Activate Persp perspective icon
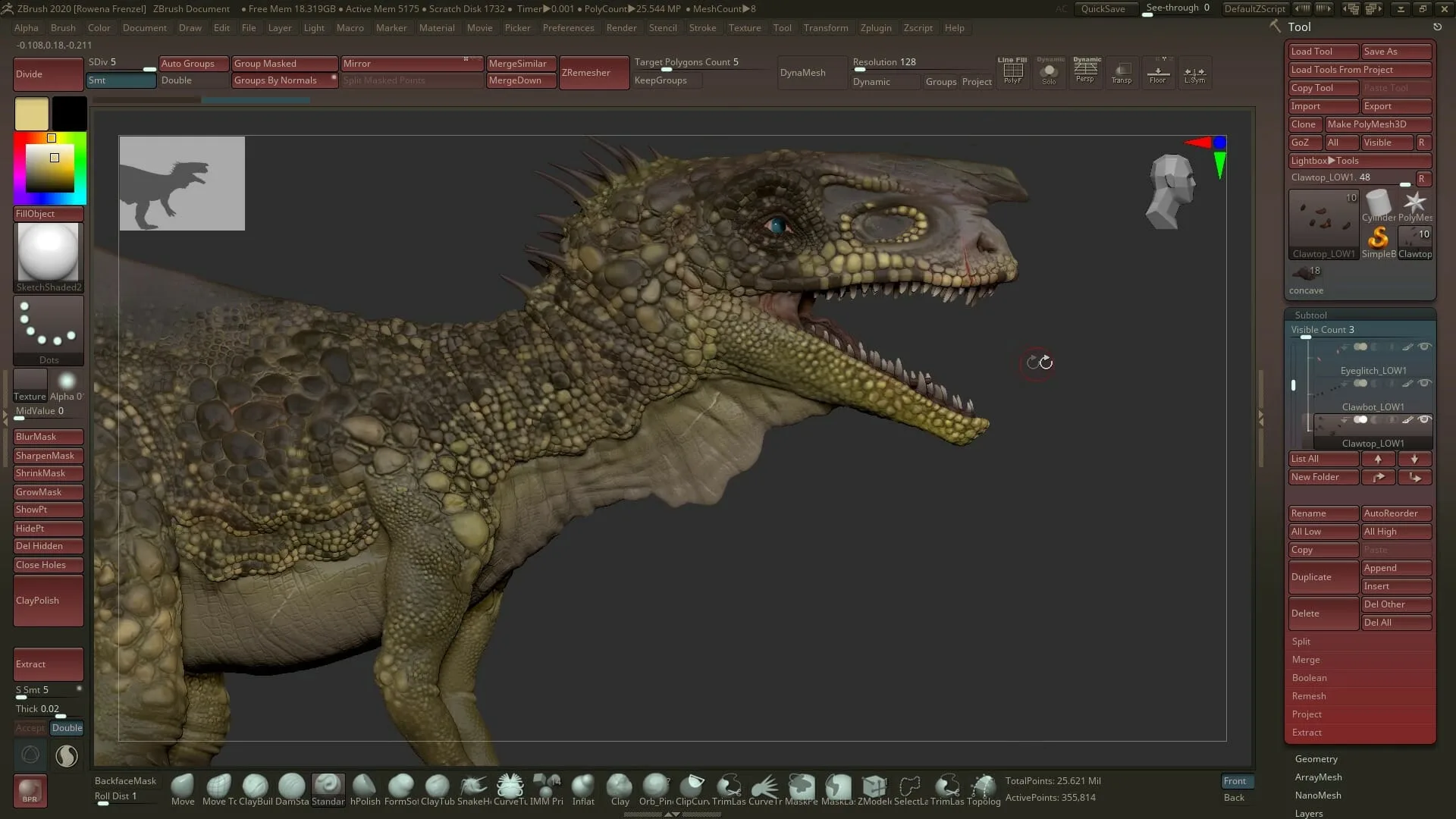 tap(1085, 72)
